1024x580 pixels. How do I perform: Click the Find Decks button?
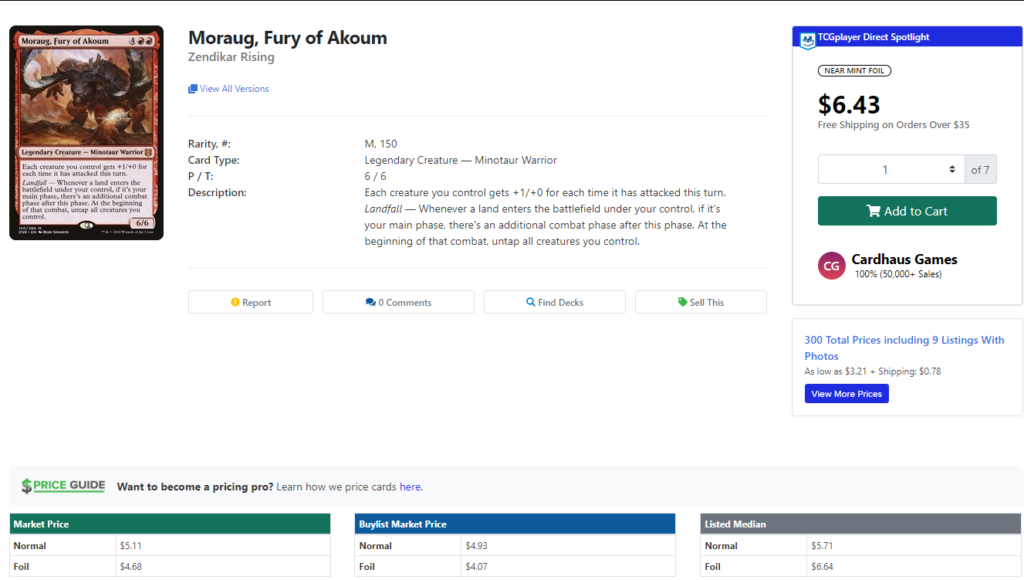554,302
